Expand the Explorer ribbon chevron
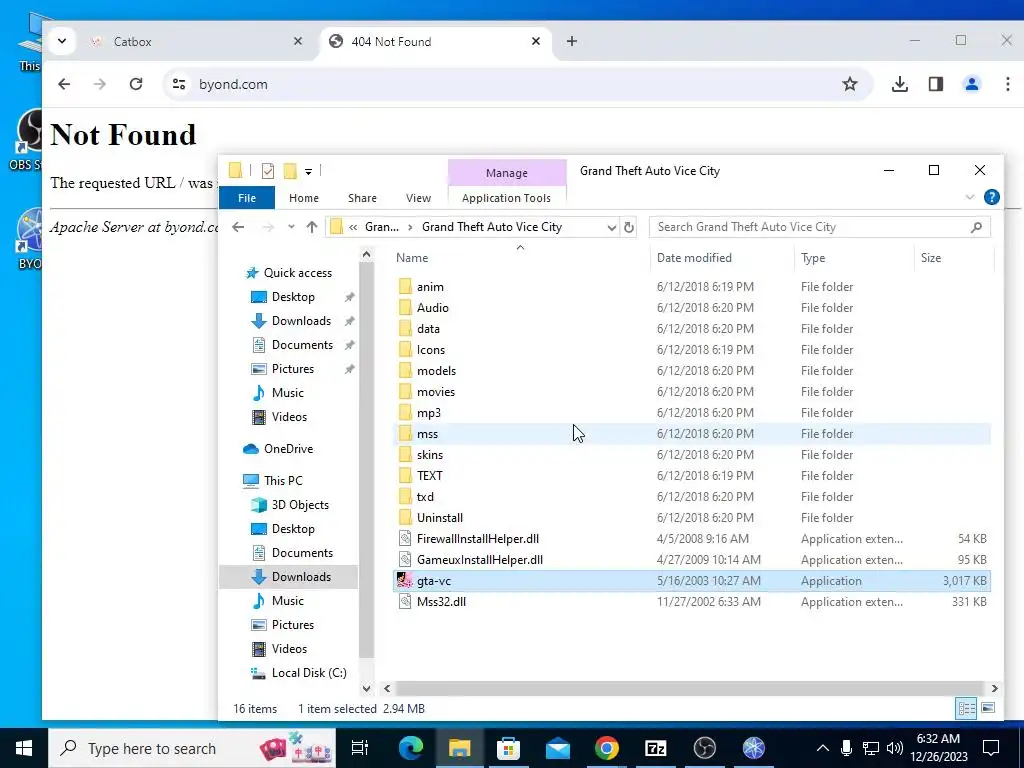This screenshot has width=1024, height=768. point(970,197)
